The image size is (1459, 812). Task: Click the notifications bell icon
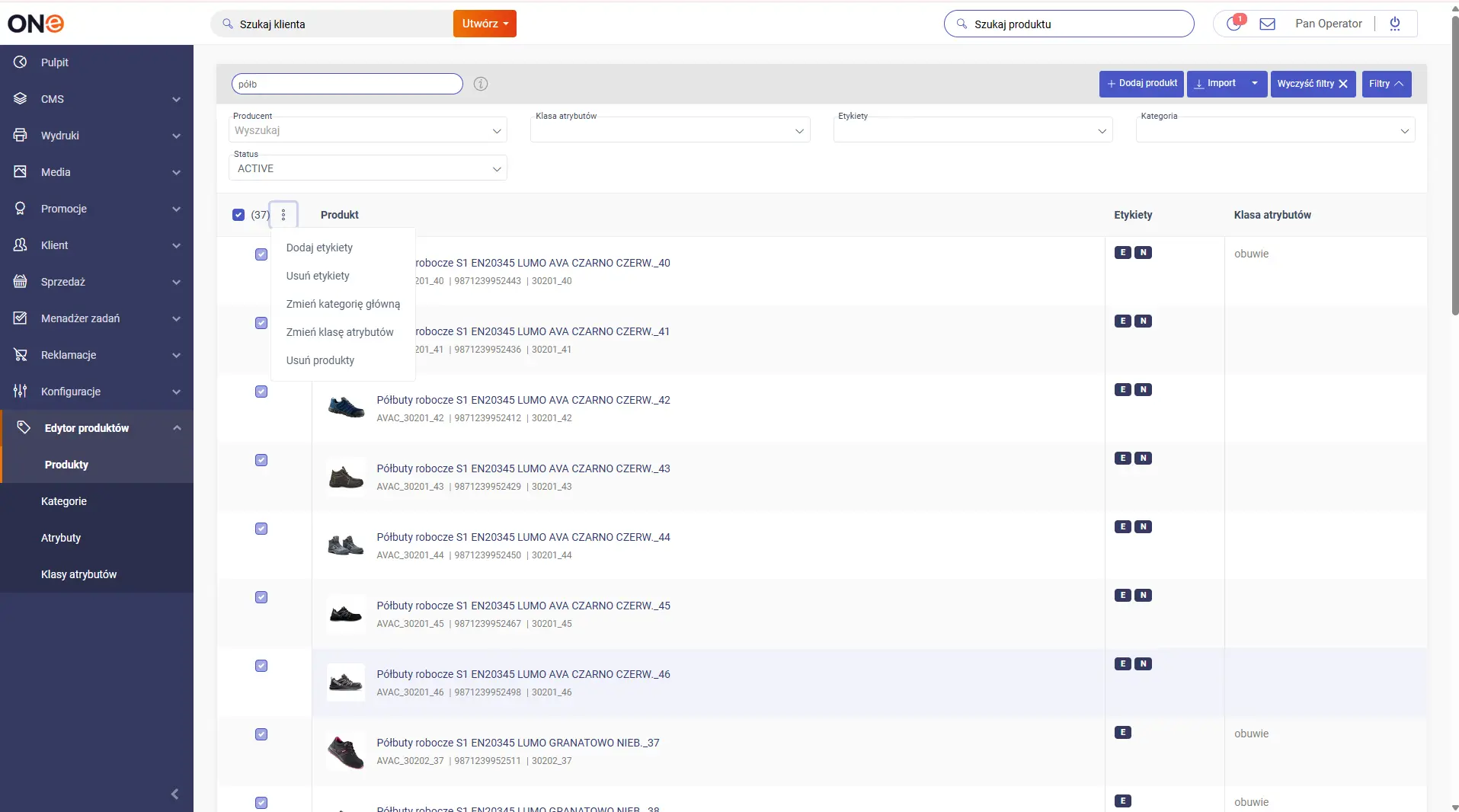click(1233, 24)
